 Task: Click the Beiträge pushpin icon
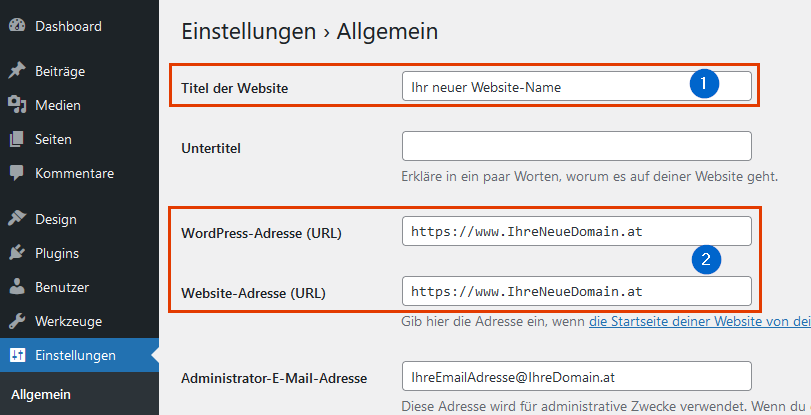click(x=17, y=70)
